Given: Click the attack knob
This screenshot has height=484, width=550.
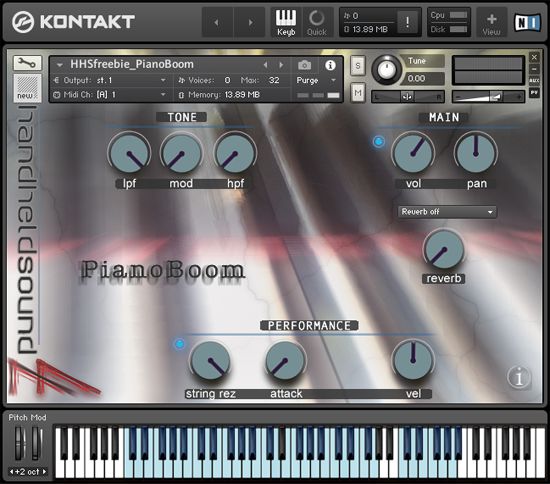Looking at the screenshot, I should point(286,361).
